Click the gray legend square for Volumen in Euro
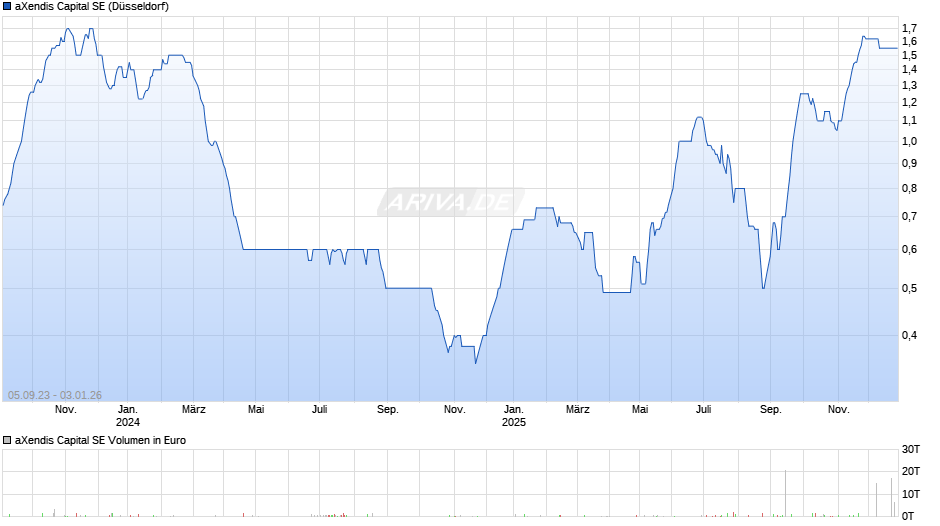Viewport: 940px width, 526px height. tap(7, 440)
